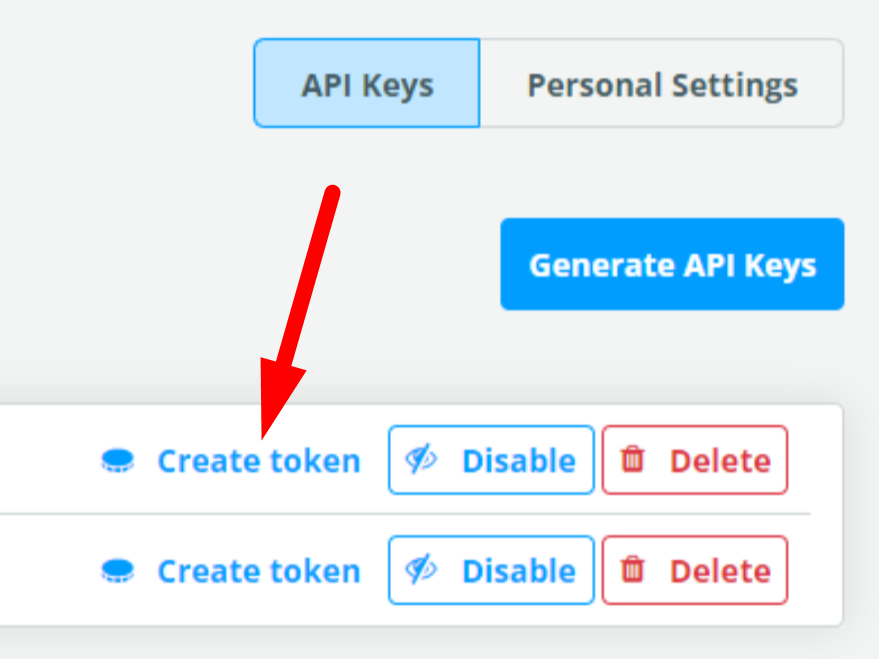This screenshot has width=879, height=659.
Task: Click the Generate API Keys button
Action: 672,264
